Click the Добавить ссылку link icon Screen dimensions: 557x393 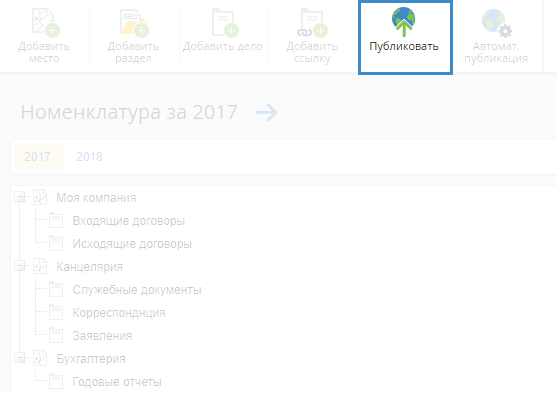(312, 23)
